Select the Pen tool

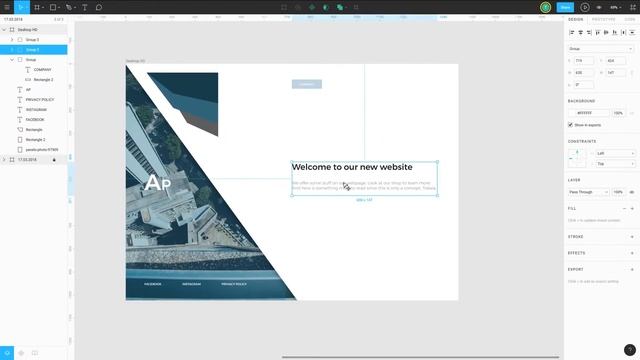click(69, 7)
